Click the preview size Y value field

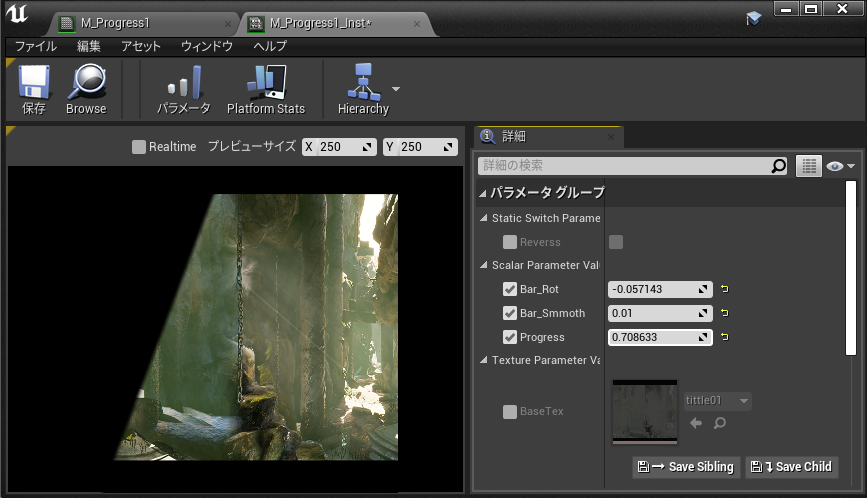coord(420,146)
